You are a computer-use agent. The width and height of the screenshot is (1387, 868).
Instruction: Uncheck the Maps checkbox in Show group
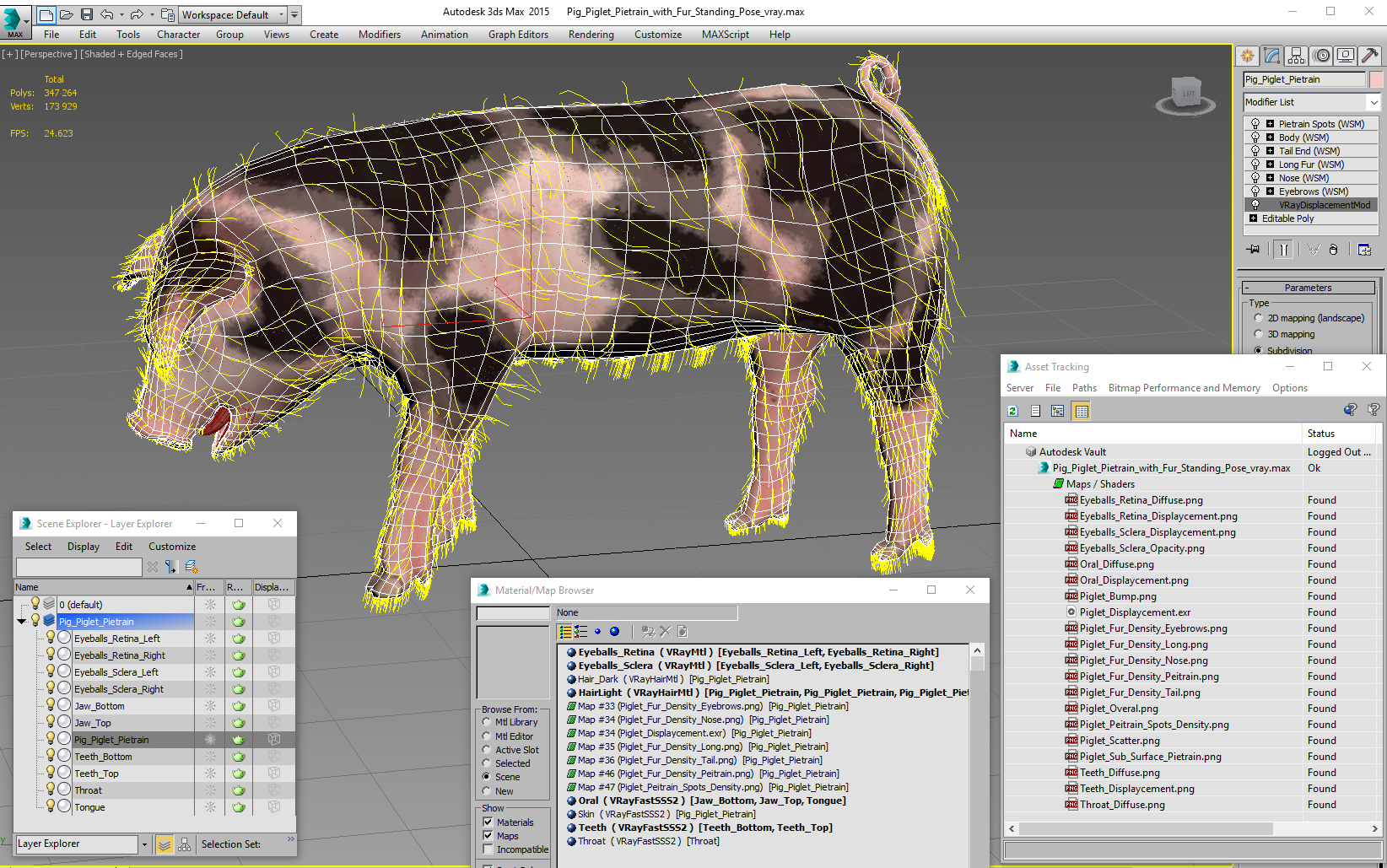pos(488,836)
